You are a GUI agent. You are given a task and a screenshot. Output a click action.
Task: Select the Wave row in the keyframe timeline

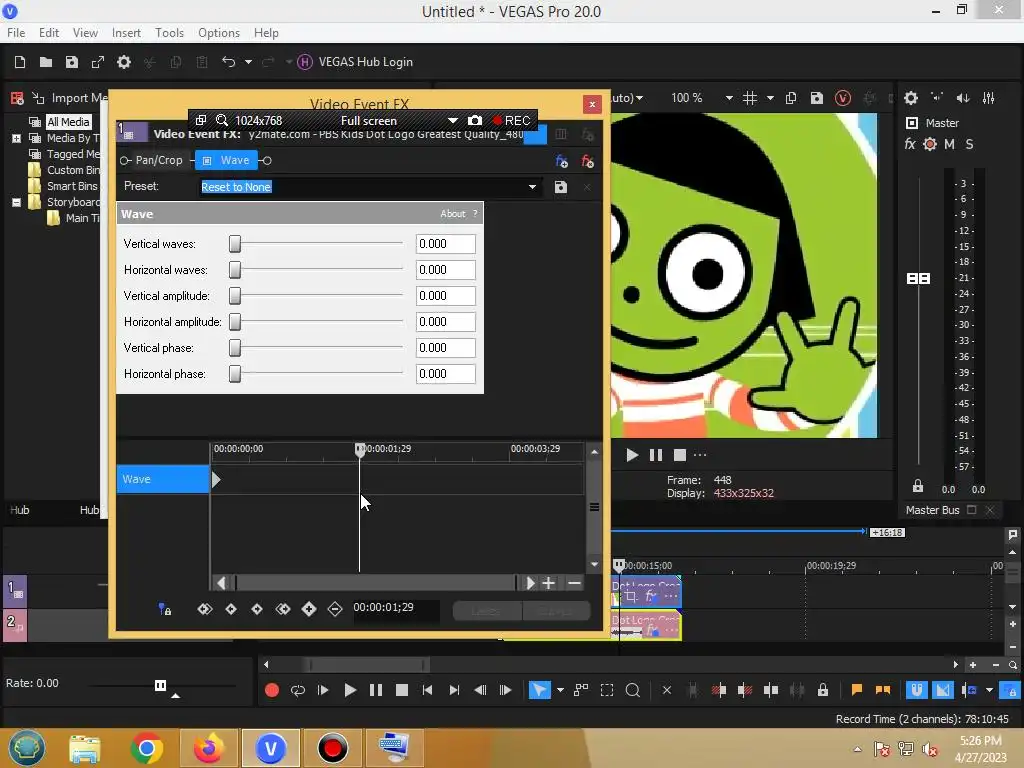pyautogui.click(x=163, y=479)
